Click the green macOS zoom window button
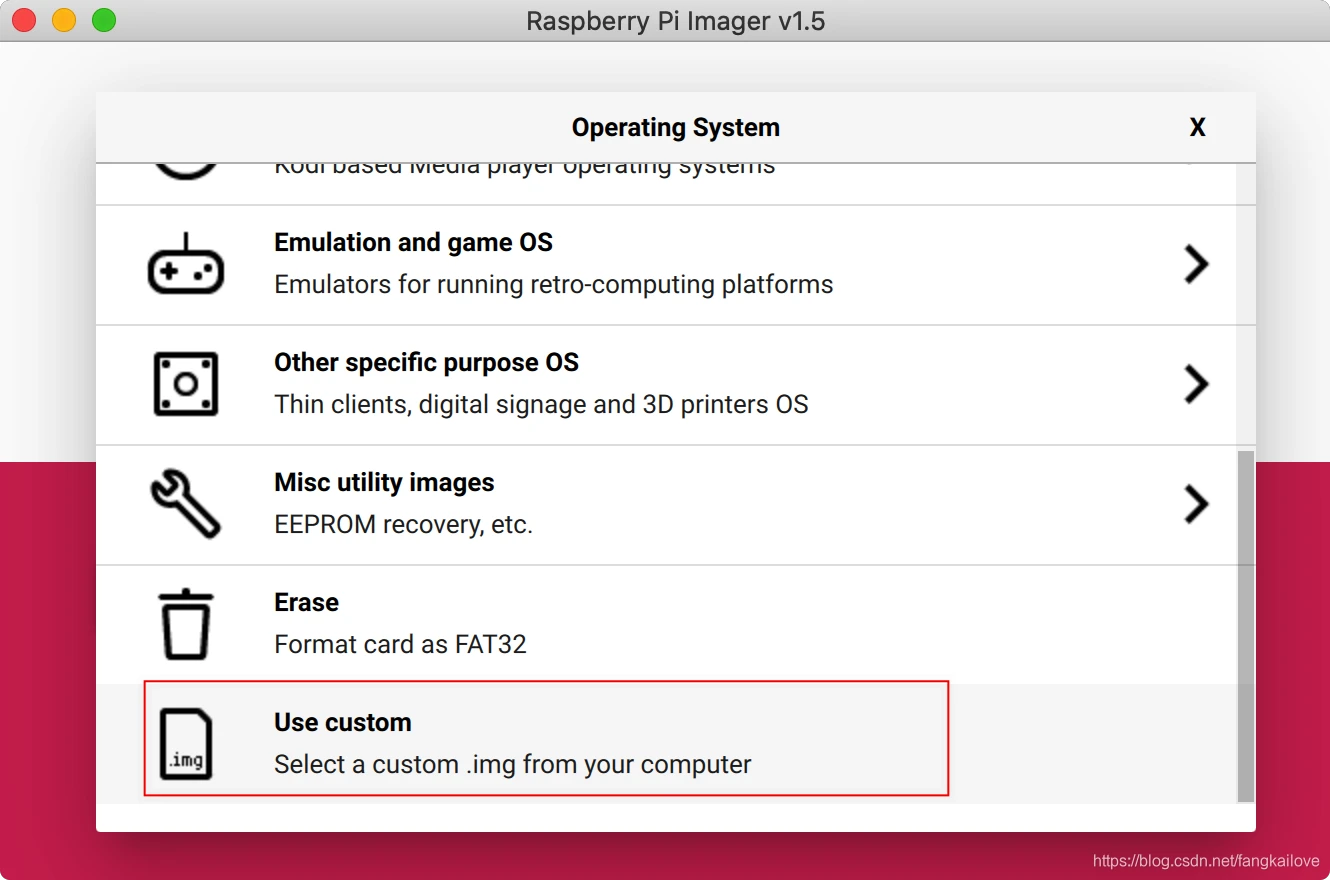Image resolution: width=1330 pixels, height=880 pixels. pyautogui.click(x=104, y=20)
